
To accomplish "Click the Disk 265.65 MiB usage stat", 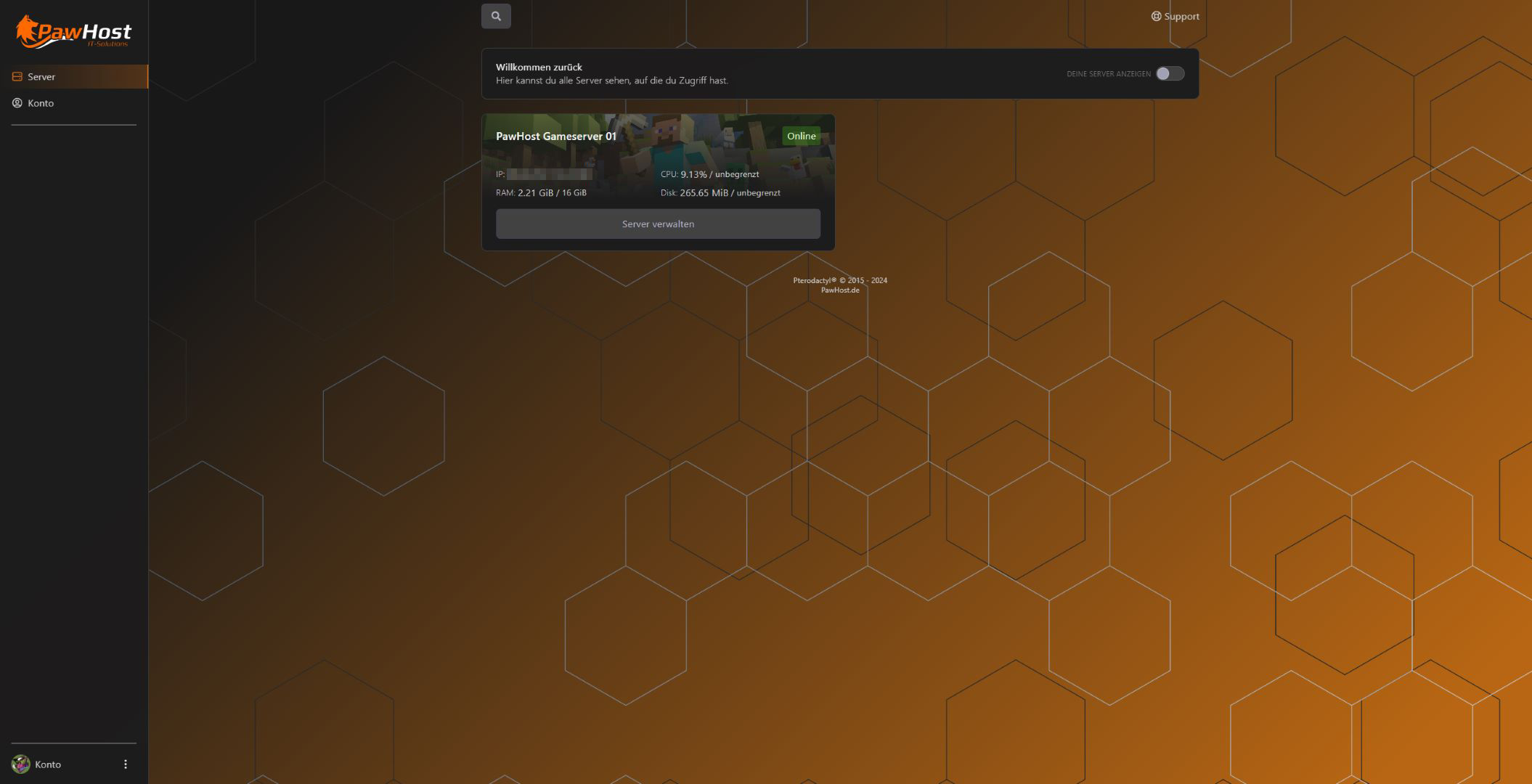I will (x=720, y=193).
